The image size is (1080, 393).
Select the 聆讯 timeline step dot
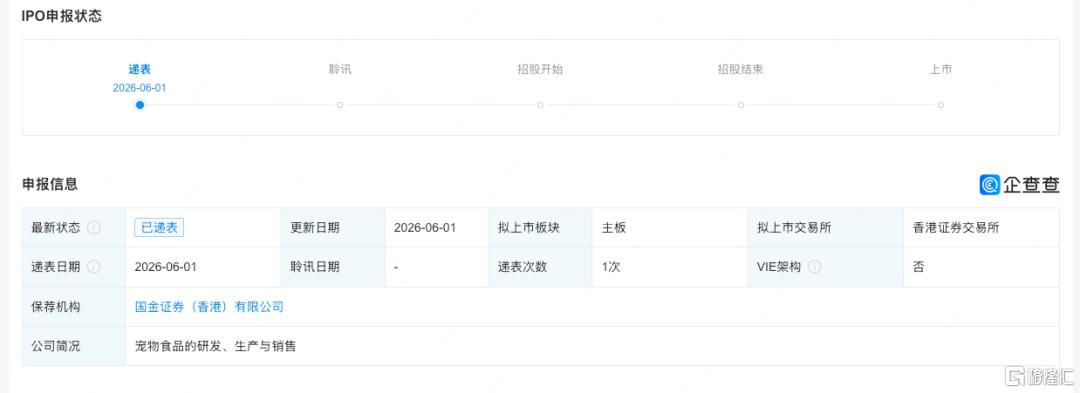click(x=340, y=105)
